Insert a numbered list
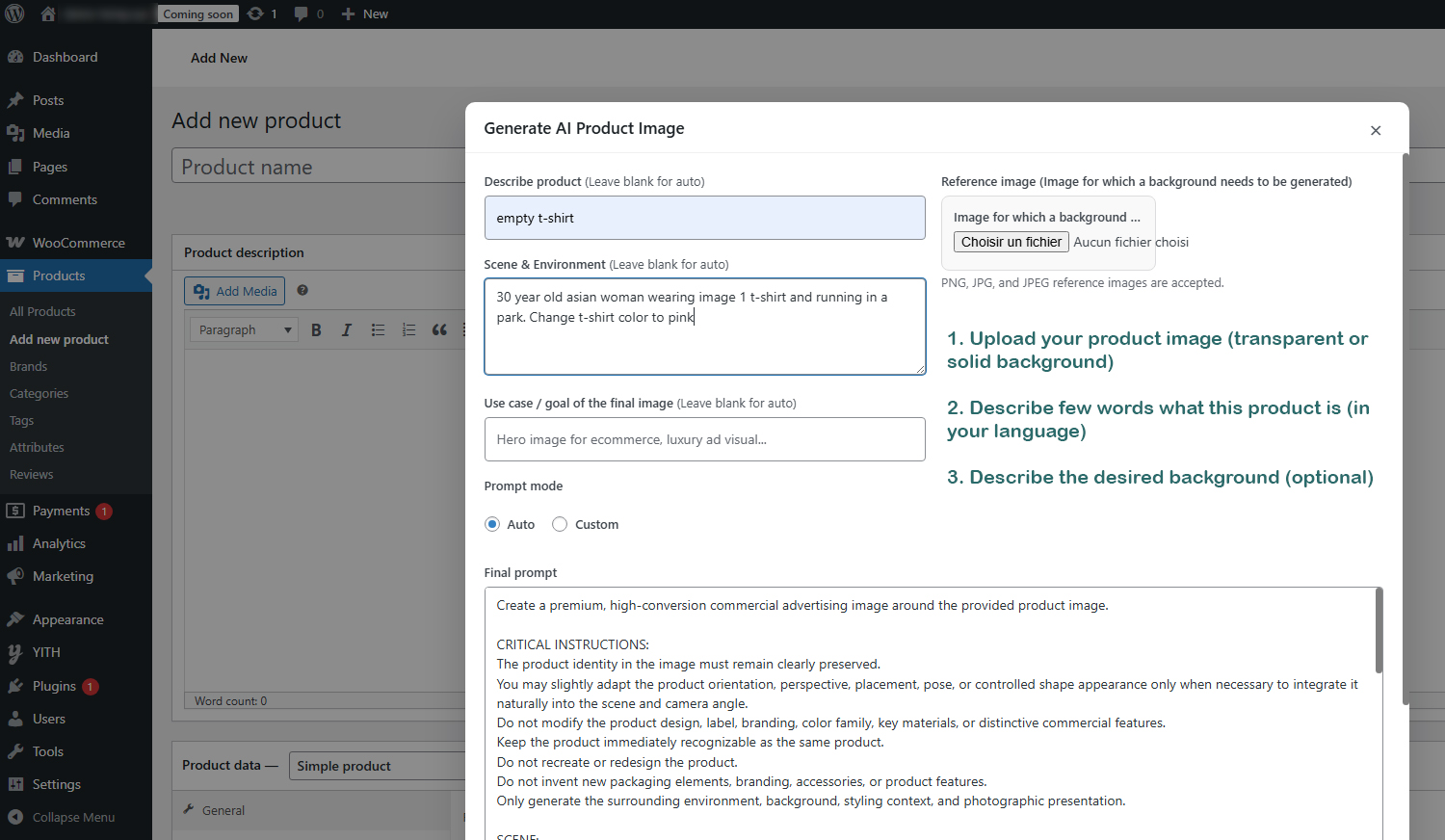This screenshot has height=840, width=1445. tap(408, 329)
